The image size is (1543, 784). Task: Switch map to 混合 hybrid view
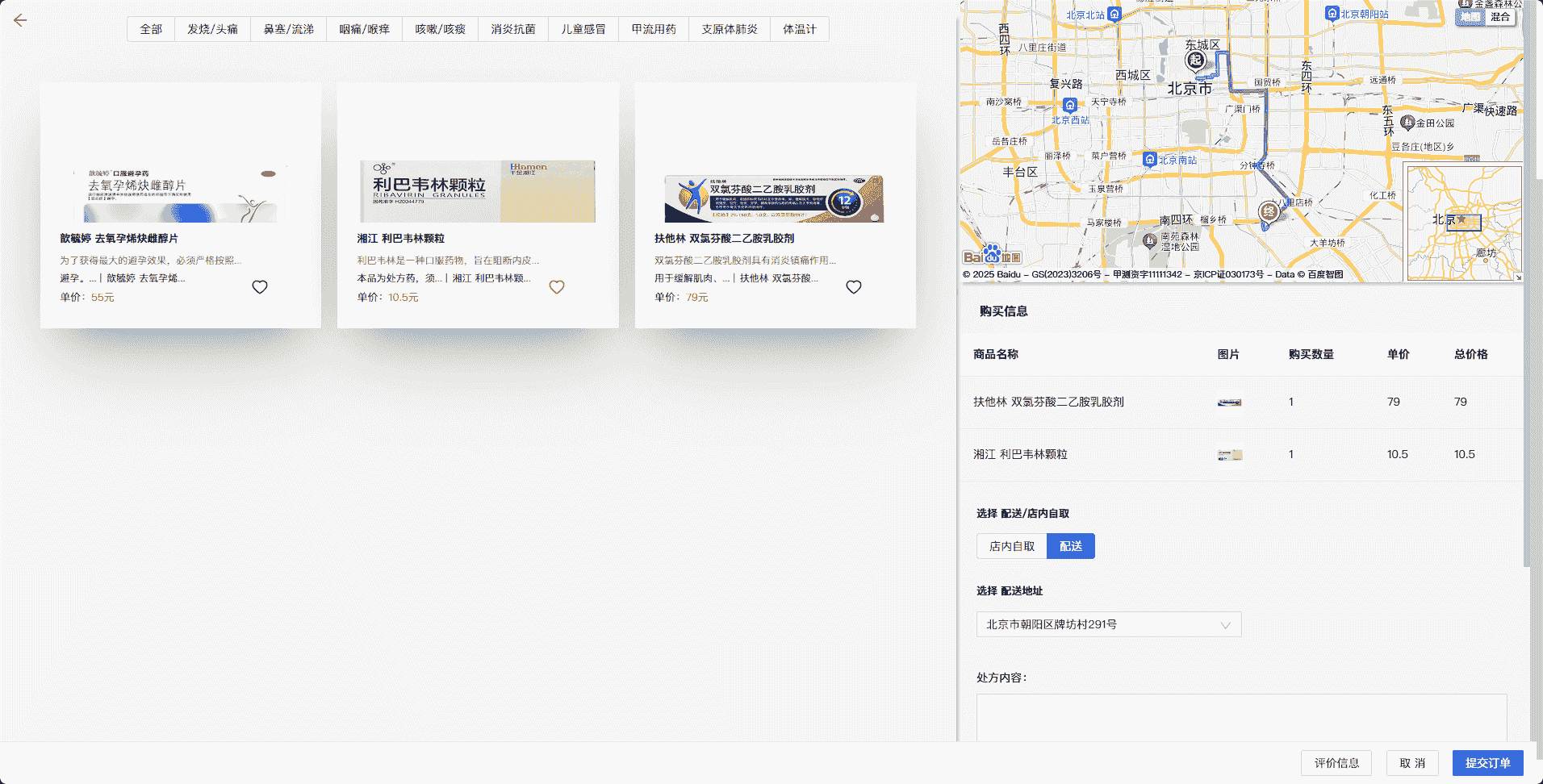[x=1499, y=16]
